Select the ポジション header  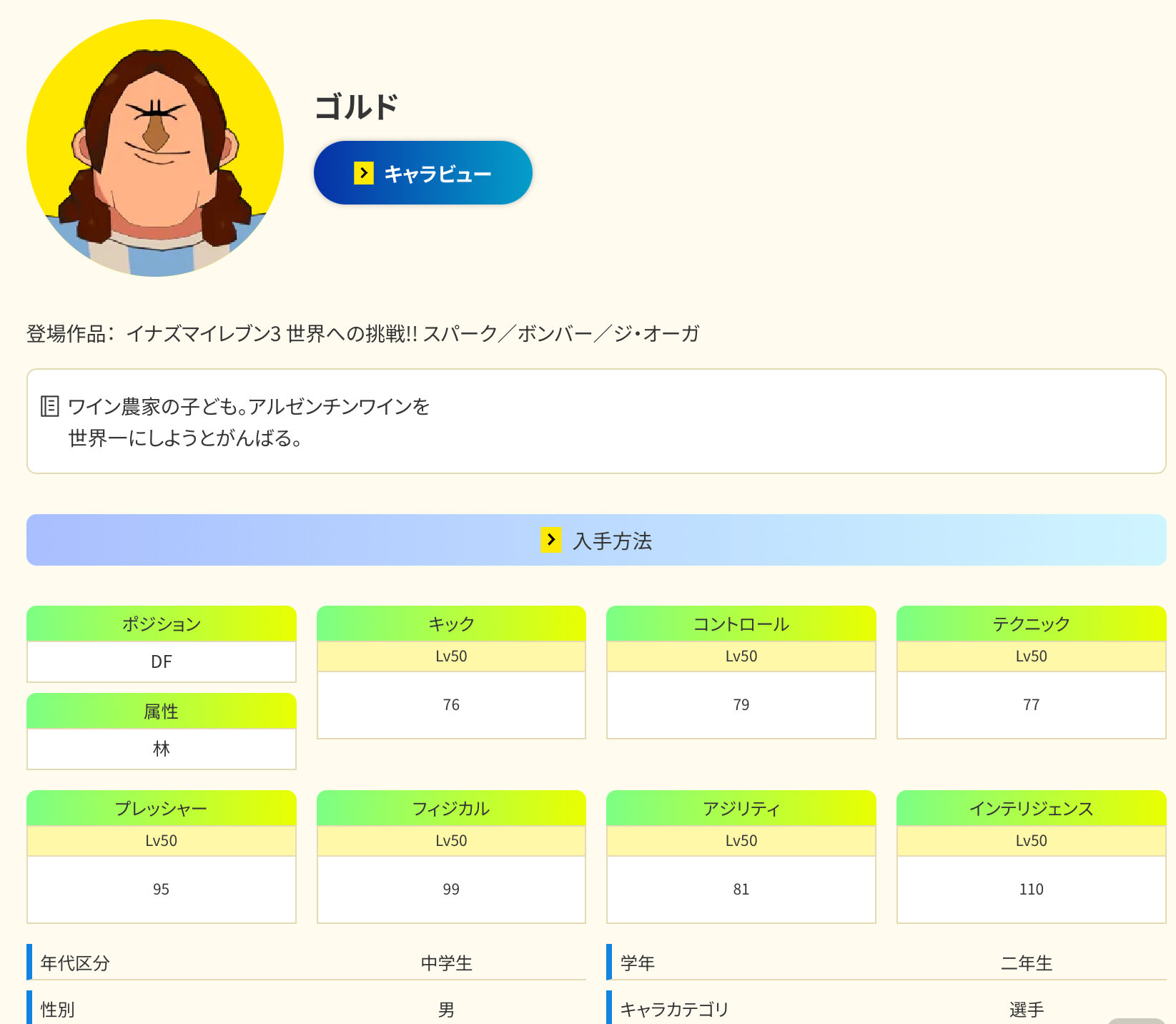162,624
